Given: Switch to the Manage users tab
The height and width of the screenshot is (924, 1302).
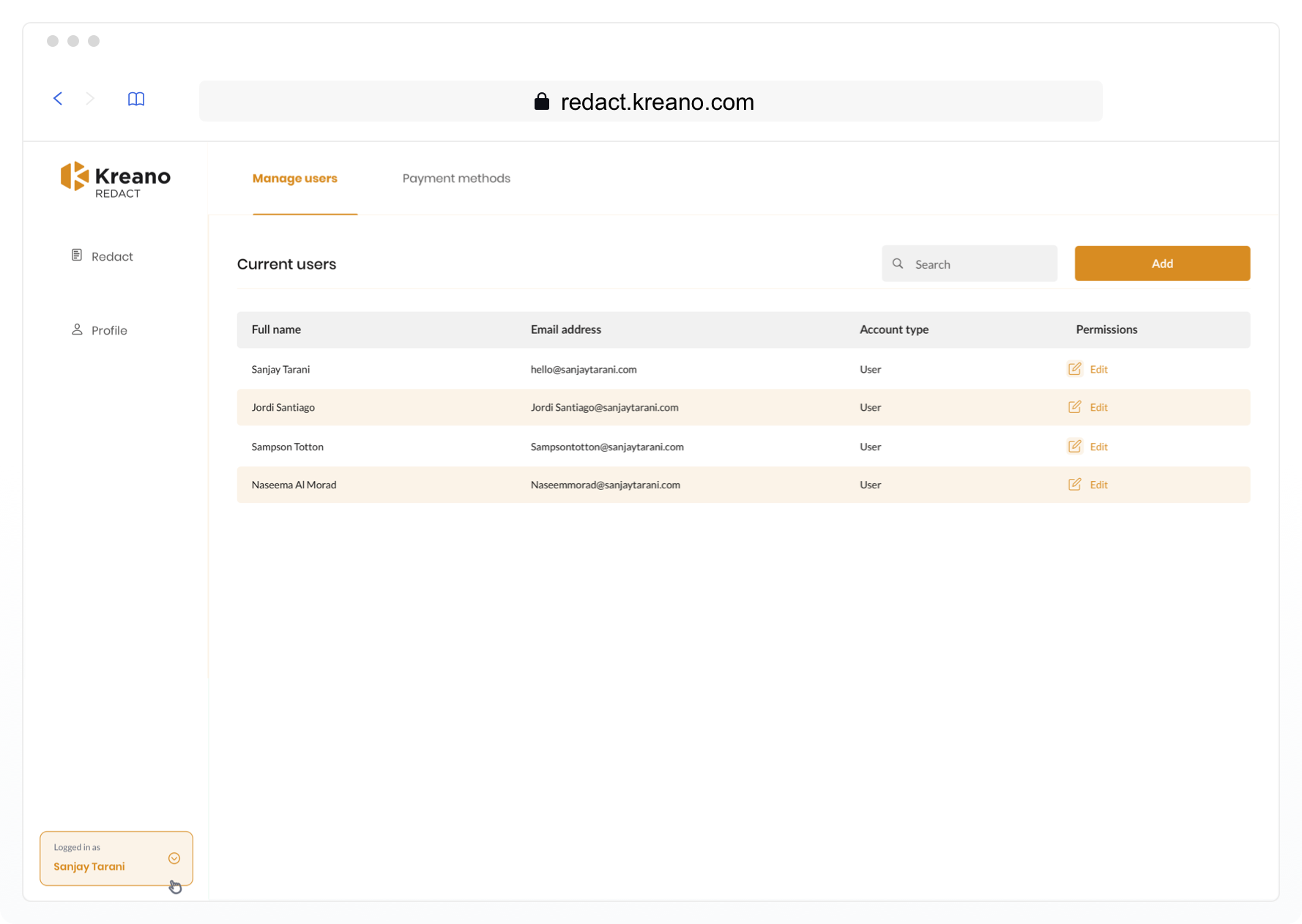Looking at the screenshot, I should tap(295, 178).
